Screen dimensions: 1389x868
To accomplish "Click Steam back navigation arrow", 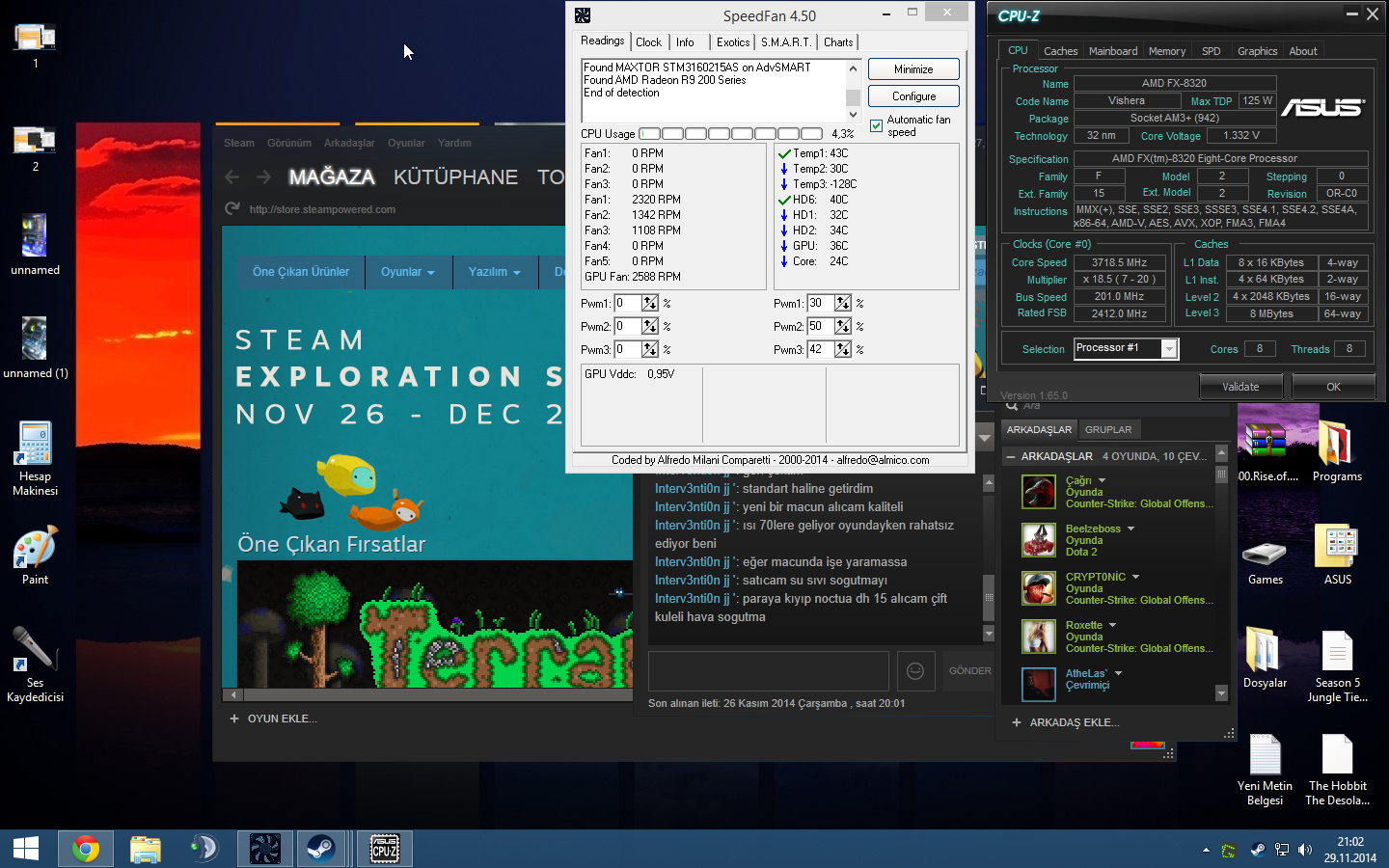I will (231, 177).
